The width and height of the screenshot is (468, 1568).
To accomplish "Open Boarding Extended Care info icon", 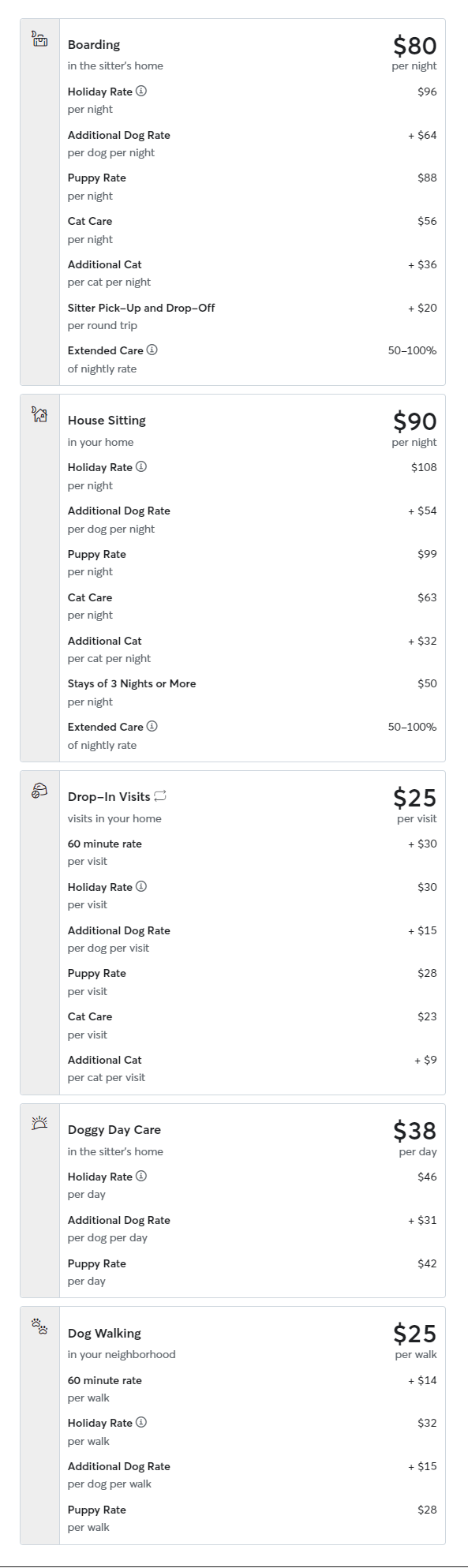I will tap(152, 350).
